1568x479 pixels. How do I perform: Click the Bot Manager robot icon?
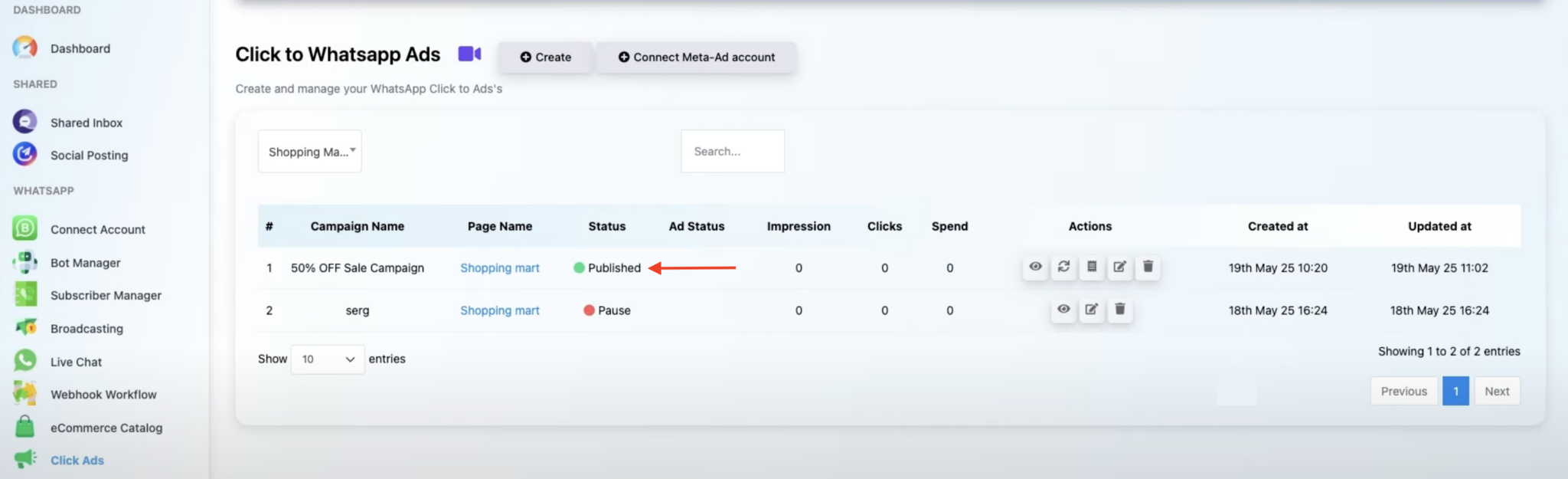click(x=24, y=262)
